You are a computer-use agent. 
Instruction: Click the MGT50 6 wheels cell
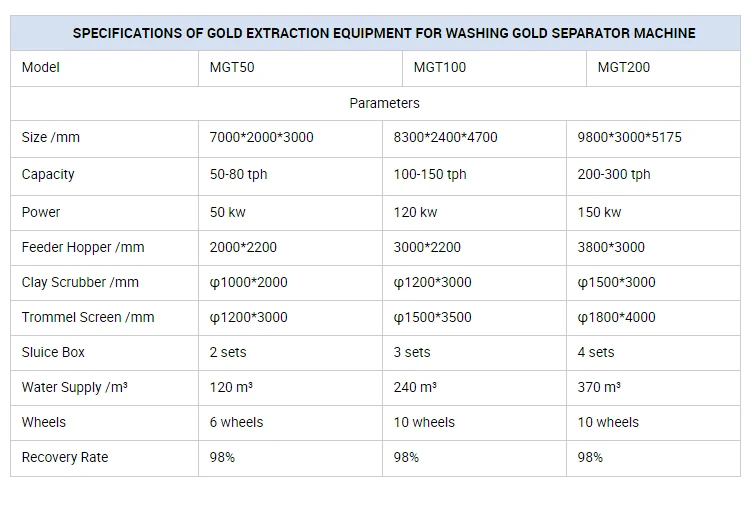tap(235, 422)
